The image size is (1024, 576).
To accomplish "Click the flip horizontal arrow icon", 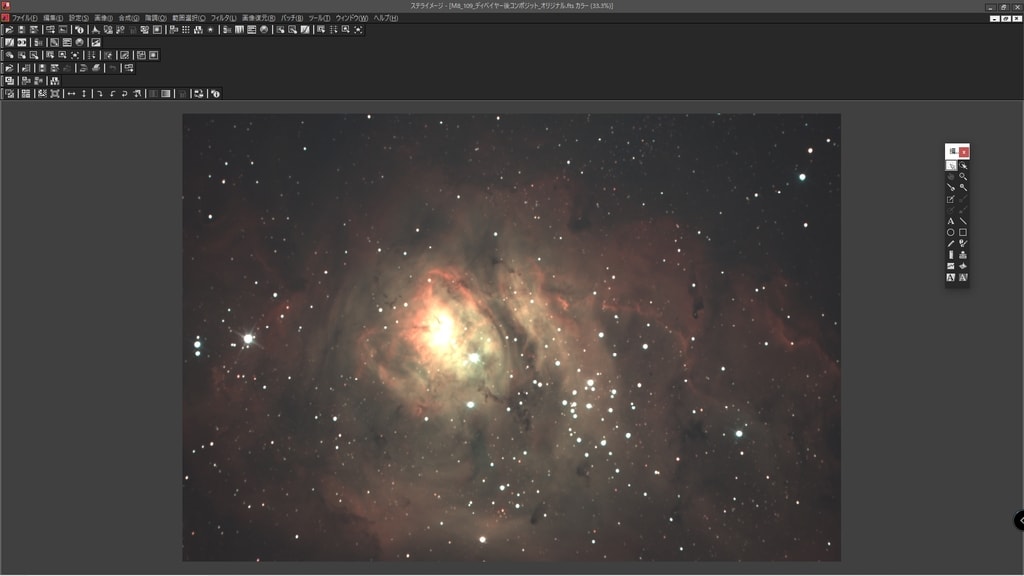I will point(71,93).
